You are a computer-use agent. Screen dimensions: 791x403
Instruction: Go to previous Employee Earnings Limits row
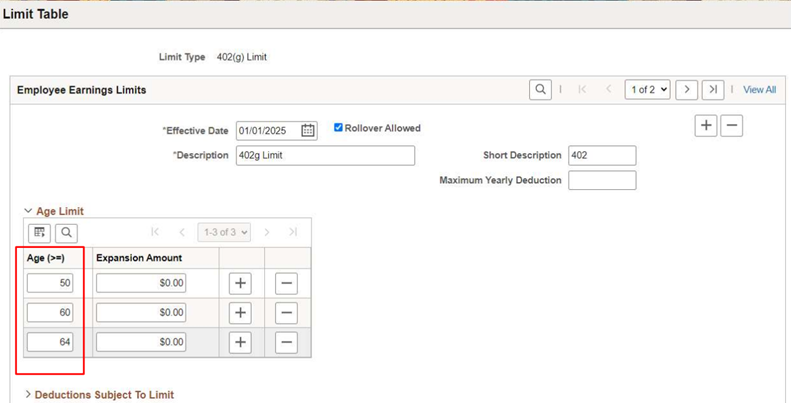609,90
